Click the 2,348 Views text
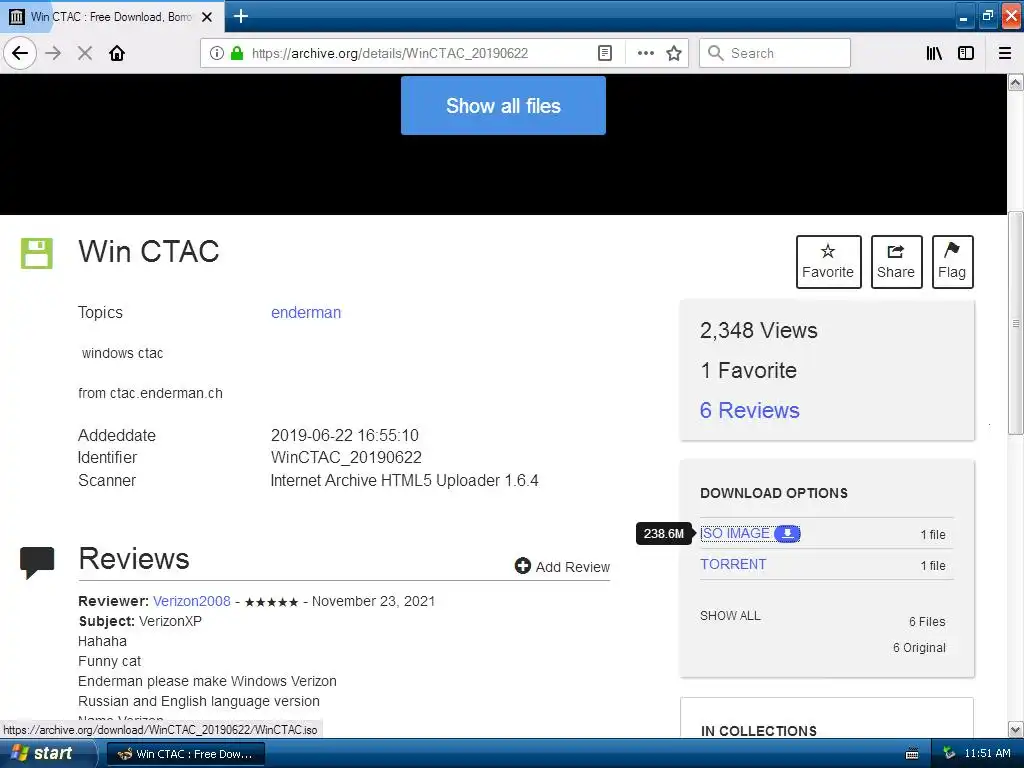Screen dimensions: 1024x768 click(758, 330)
